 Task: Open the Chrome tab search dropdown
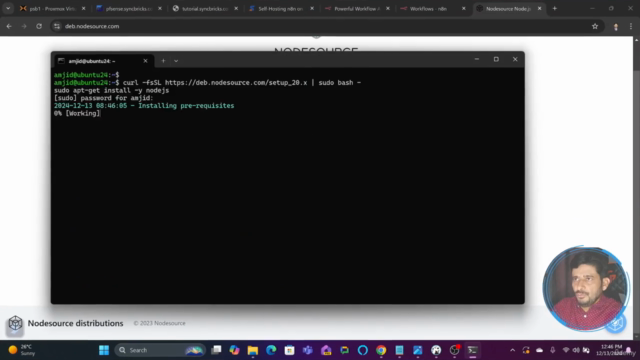pyautogui.click(x=8, y=9)
